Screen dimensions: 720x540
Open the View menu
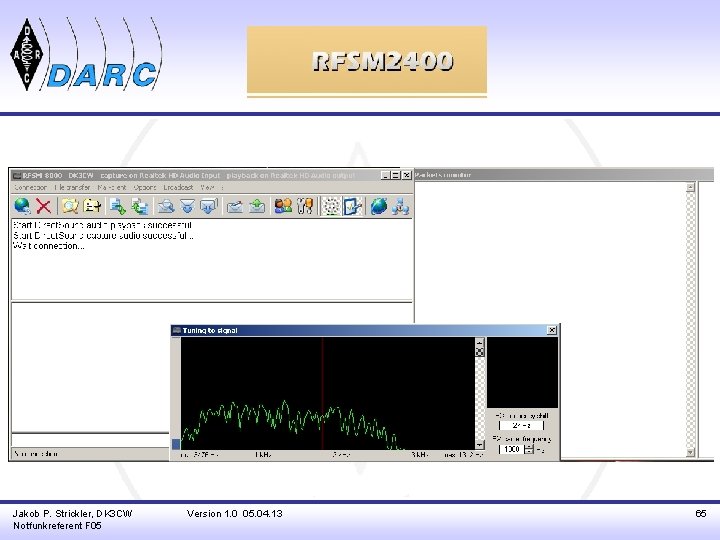pos(207,187)
